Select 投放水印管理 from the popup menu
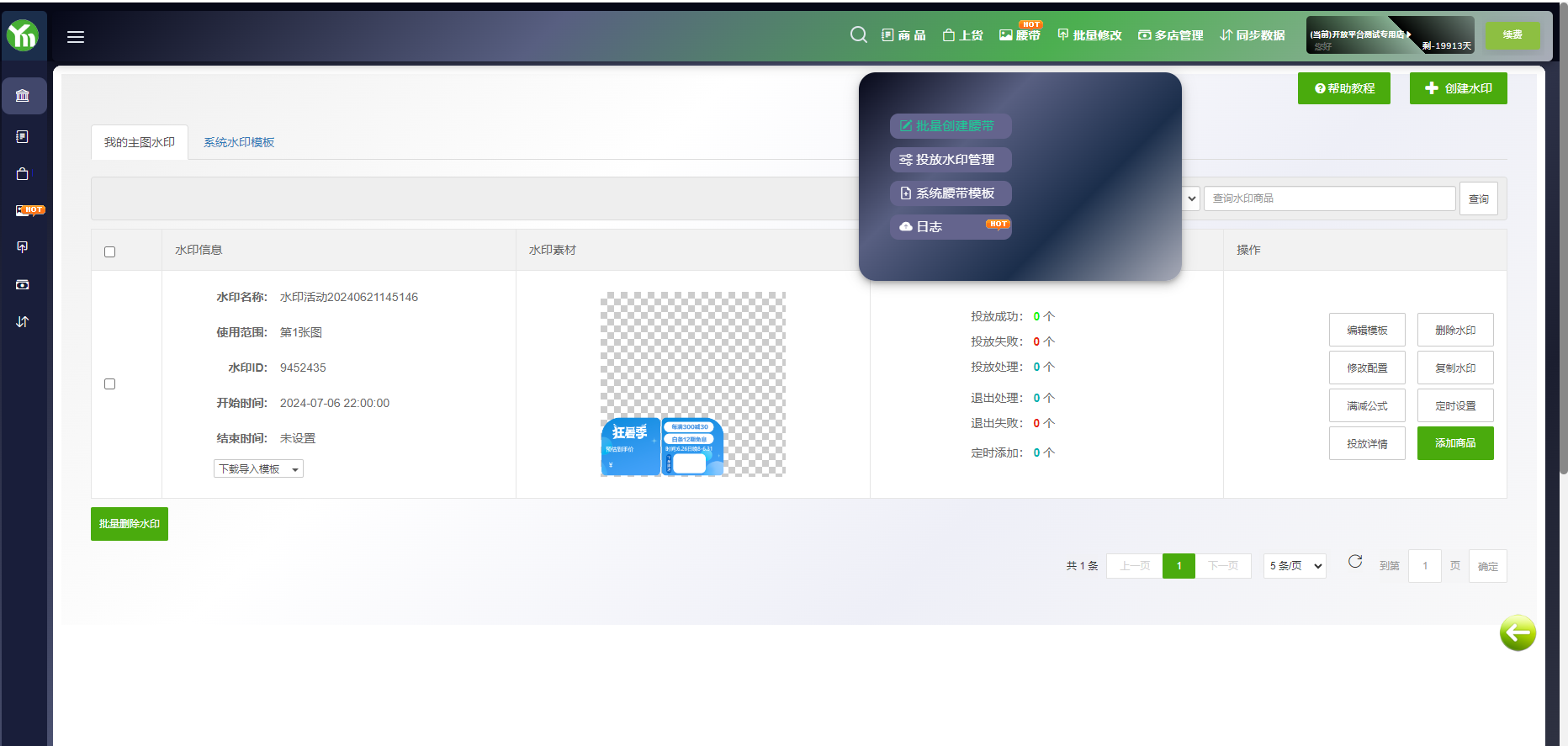This screenshot has width=1568, height=746. click(x=950, y=160)
